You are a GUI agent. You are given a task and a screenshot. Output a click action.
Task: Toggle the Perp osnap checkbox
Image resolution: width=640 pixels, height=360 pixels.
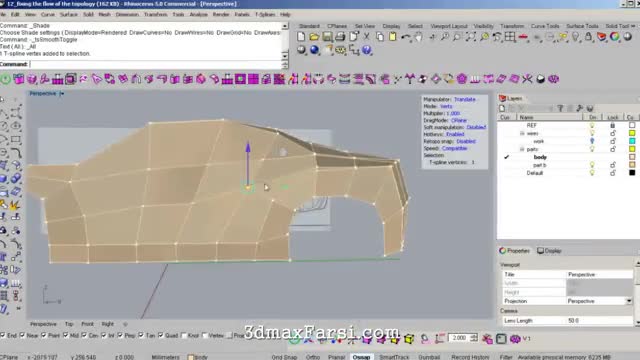click(x=120, y=335)
